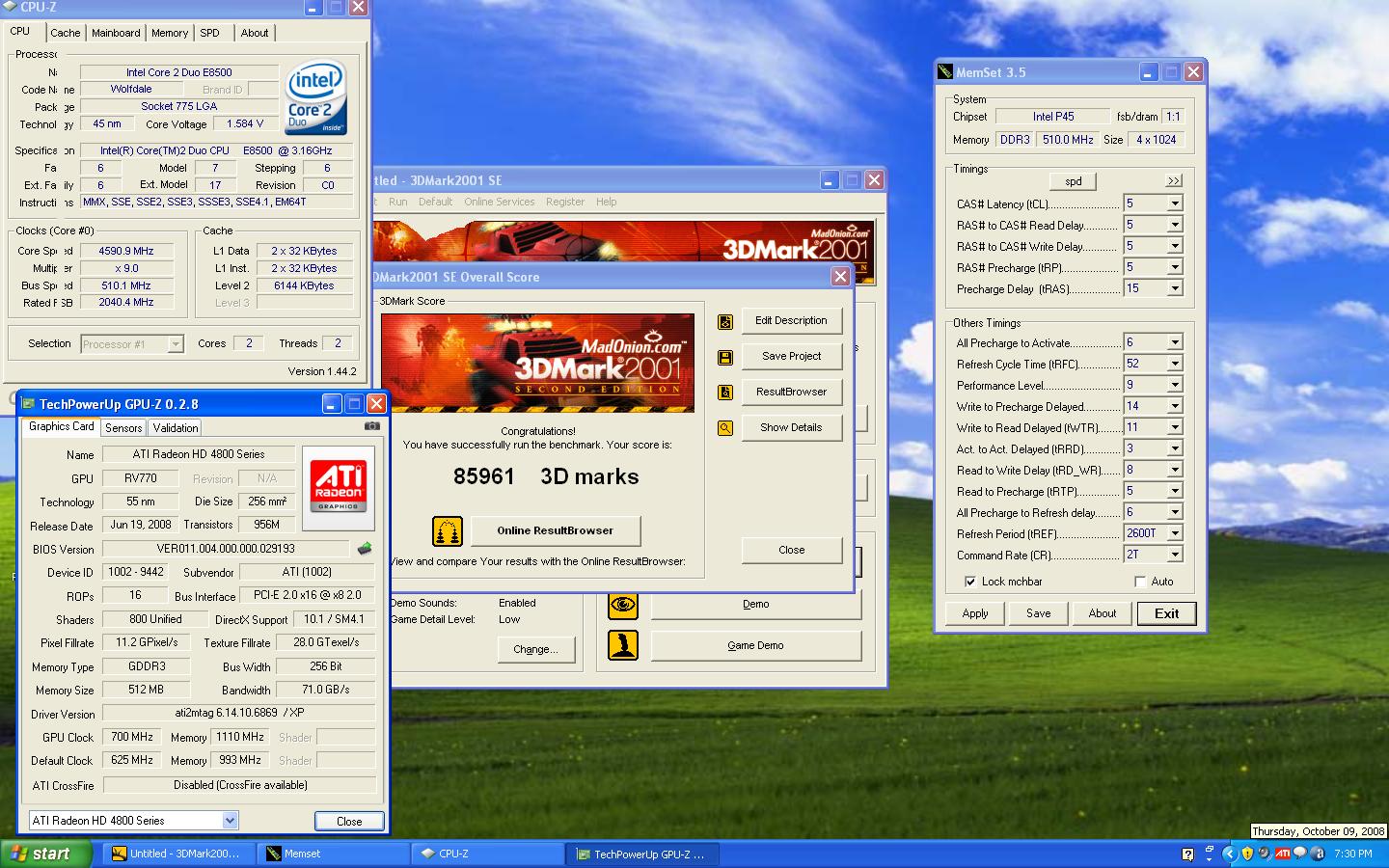This screenshot has width=1389, height=868.
Task: Click the Exit button in MemSet
Action: click(1166, 613)
